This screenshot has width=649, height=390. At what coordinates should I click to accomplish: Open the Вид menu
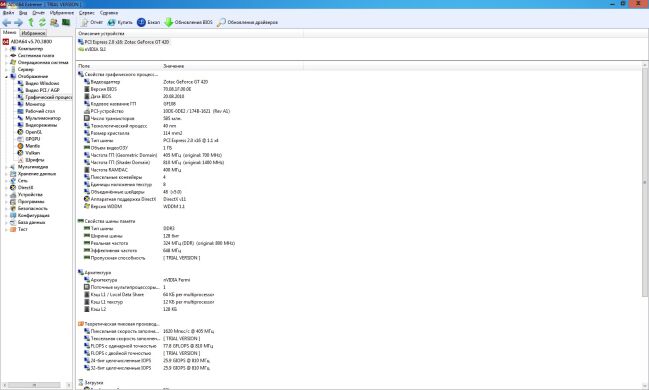click(x=23, y=13)
